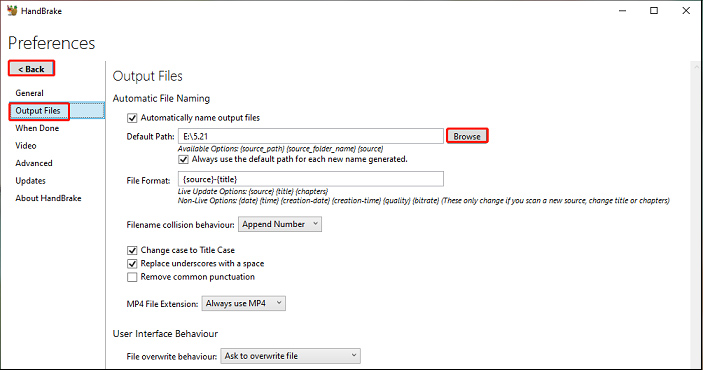Go back using the Back button
Viewport: 703px width, 370px height.
click(31, 69)
